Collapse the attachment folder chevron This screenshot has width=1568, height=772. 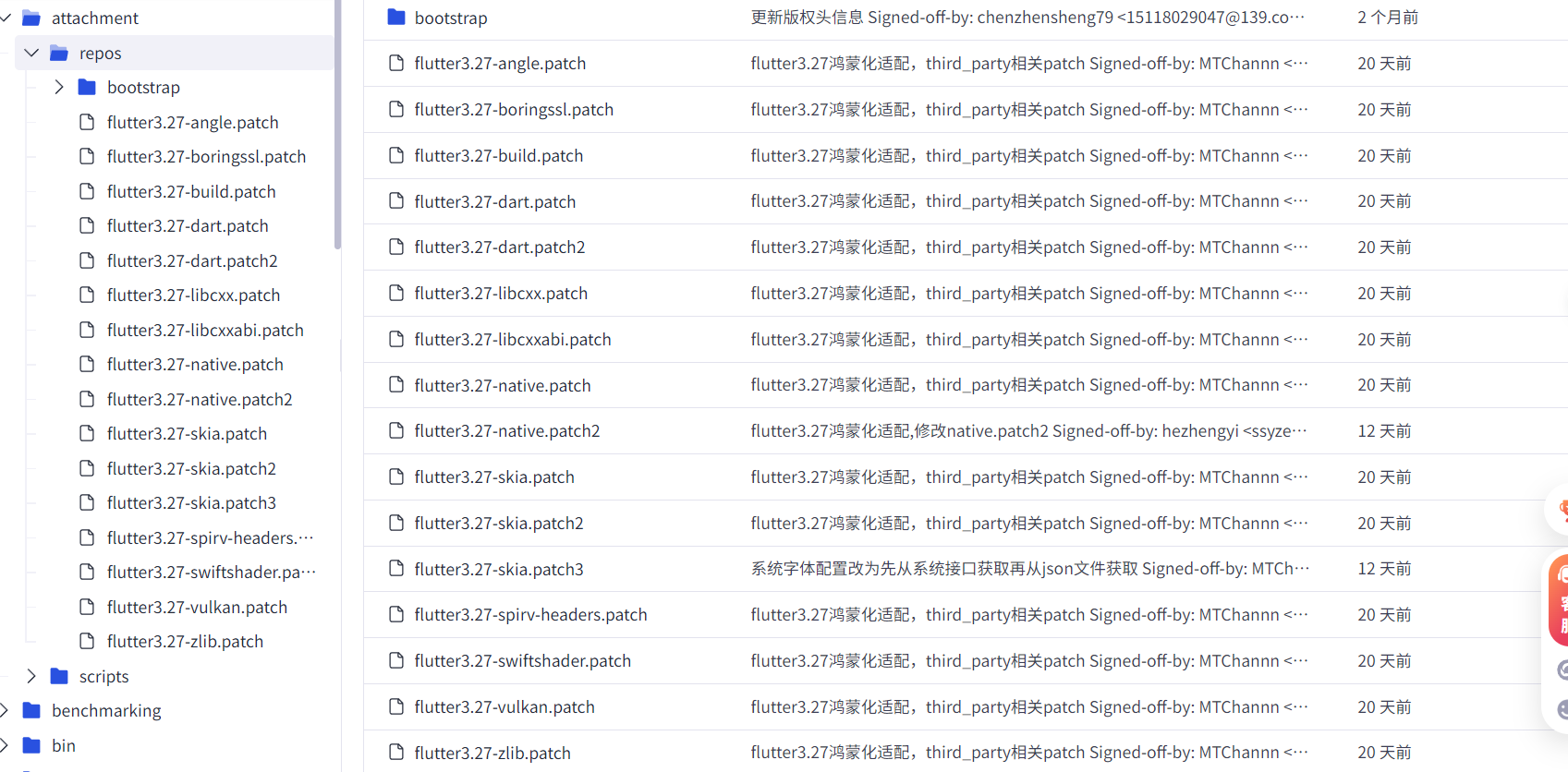point(4,18)
